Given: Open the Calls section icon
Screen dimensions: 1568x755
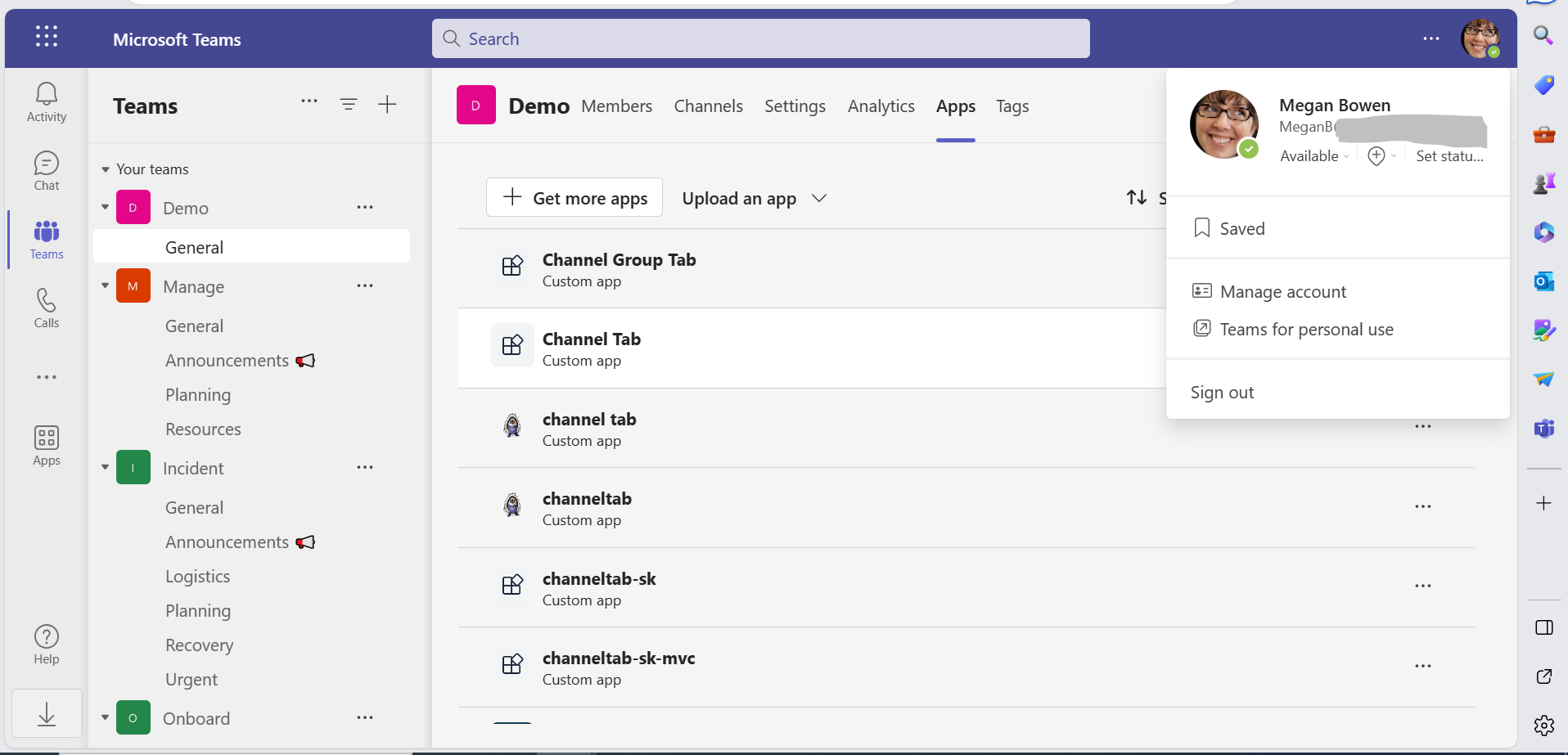Looking at the screenshot, I should pos(46,307).
